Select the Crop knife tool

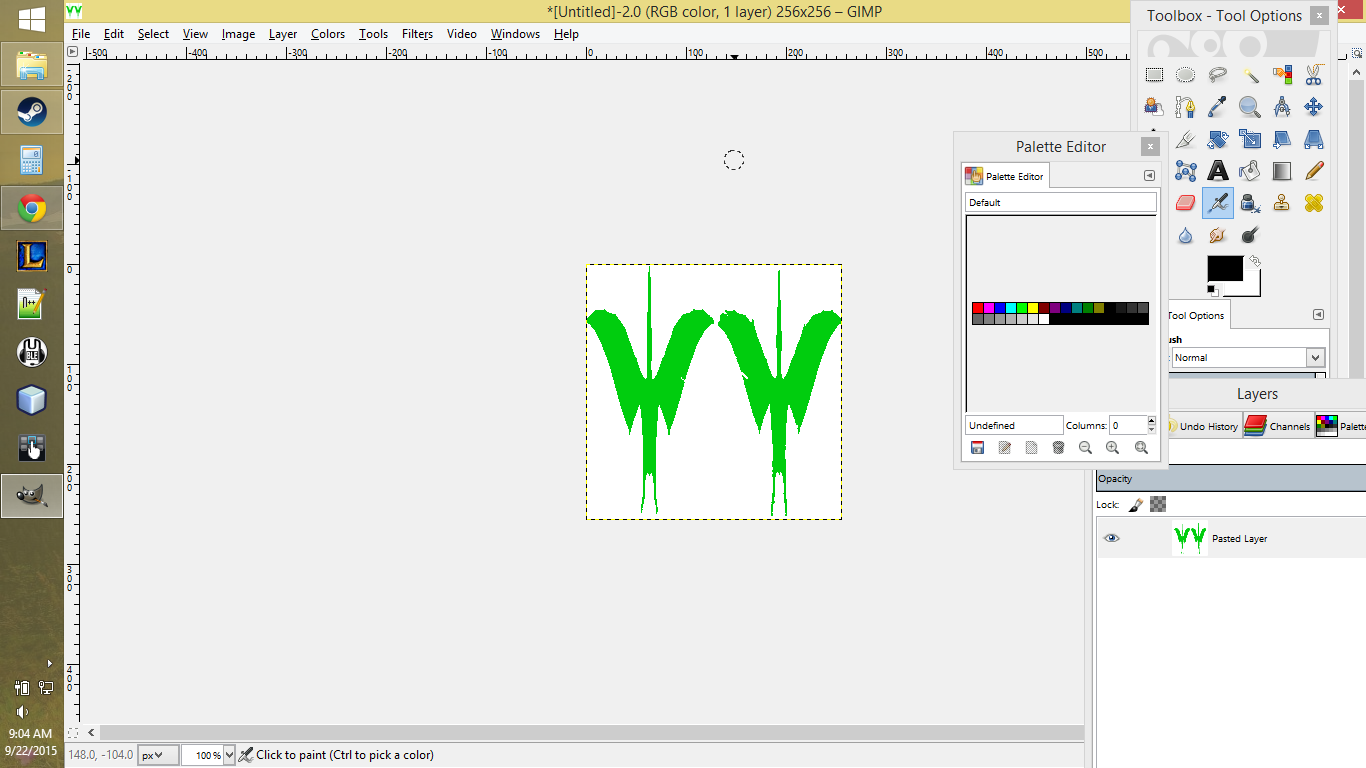[x=1186, y=139]
